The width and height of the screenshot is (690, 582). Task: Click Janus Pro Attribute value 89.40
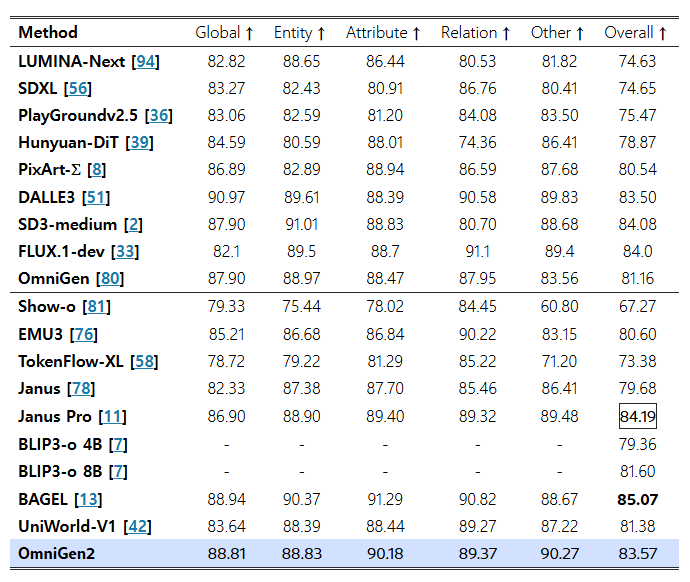385,416
